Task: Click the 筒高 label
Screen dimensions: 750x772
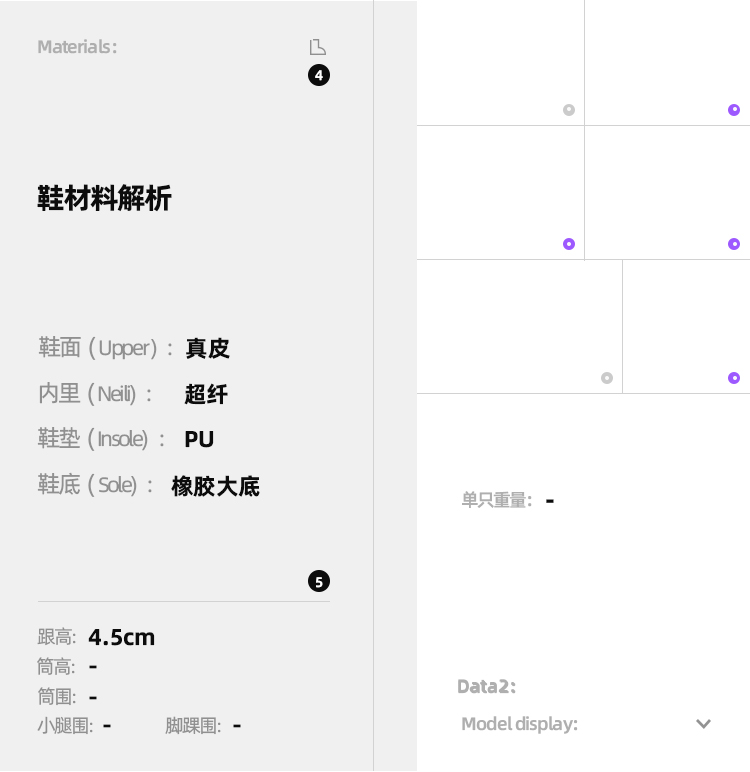Action: tap(57, 668)
